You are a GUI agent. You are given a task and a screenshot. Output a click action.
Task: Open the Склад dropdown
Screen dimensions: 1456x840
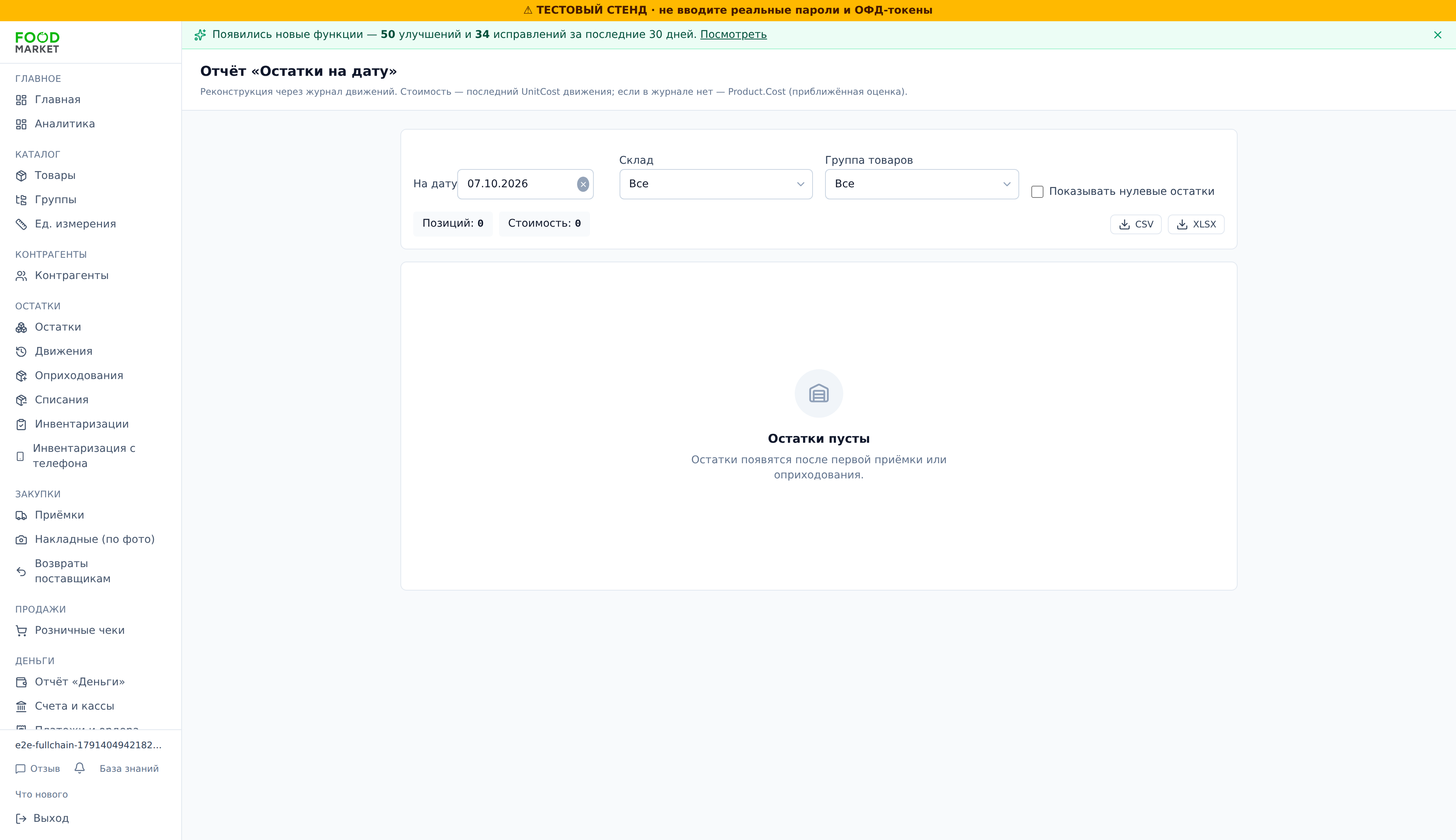pyautogui.click(x=715, y=184)
